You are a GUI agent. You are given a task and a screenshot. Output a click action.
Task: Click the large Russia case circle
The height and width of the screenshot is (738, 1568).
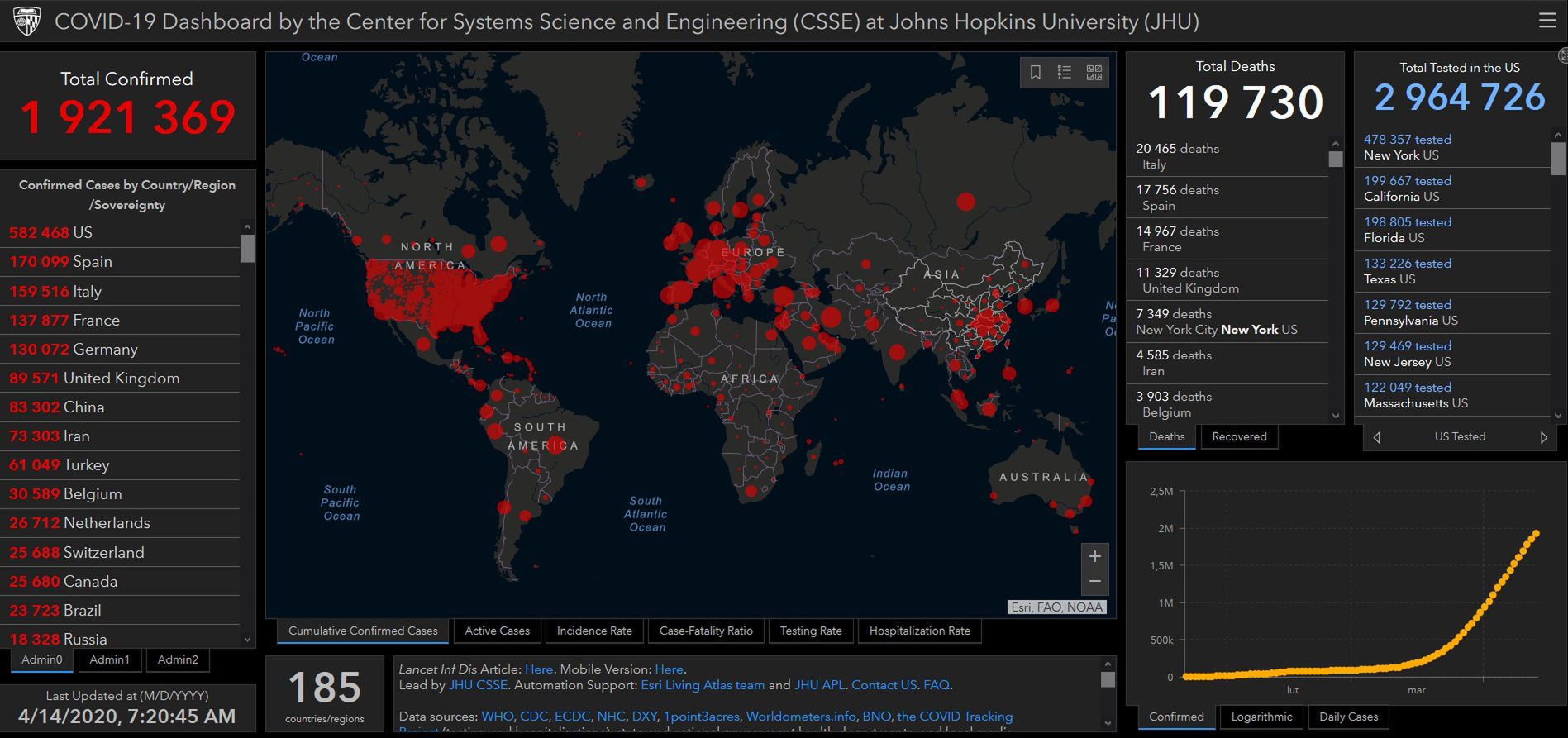coord(965,201)
